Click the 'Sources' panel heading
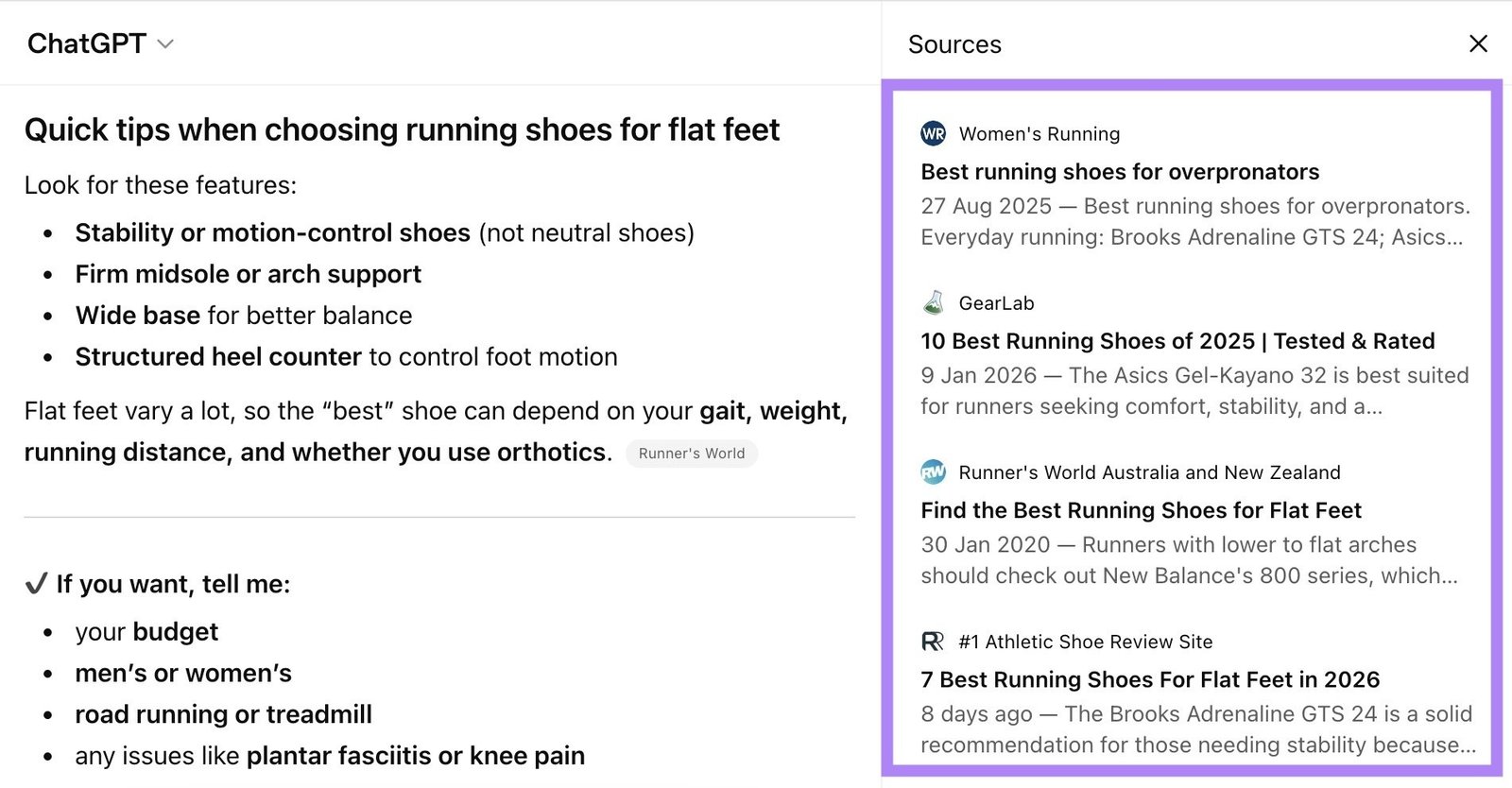Viewport: 1512px width, 788px height. [954, 44]
